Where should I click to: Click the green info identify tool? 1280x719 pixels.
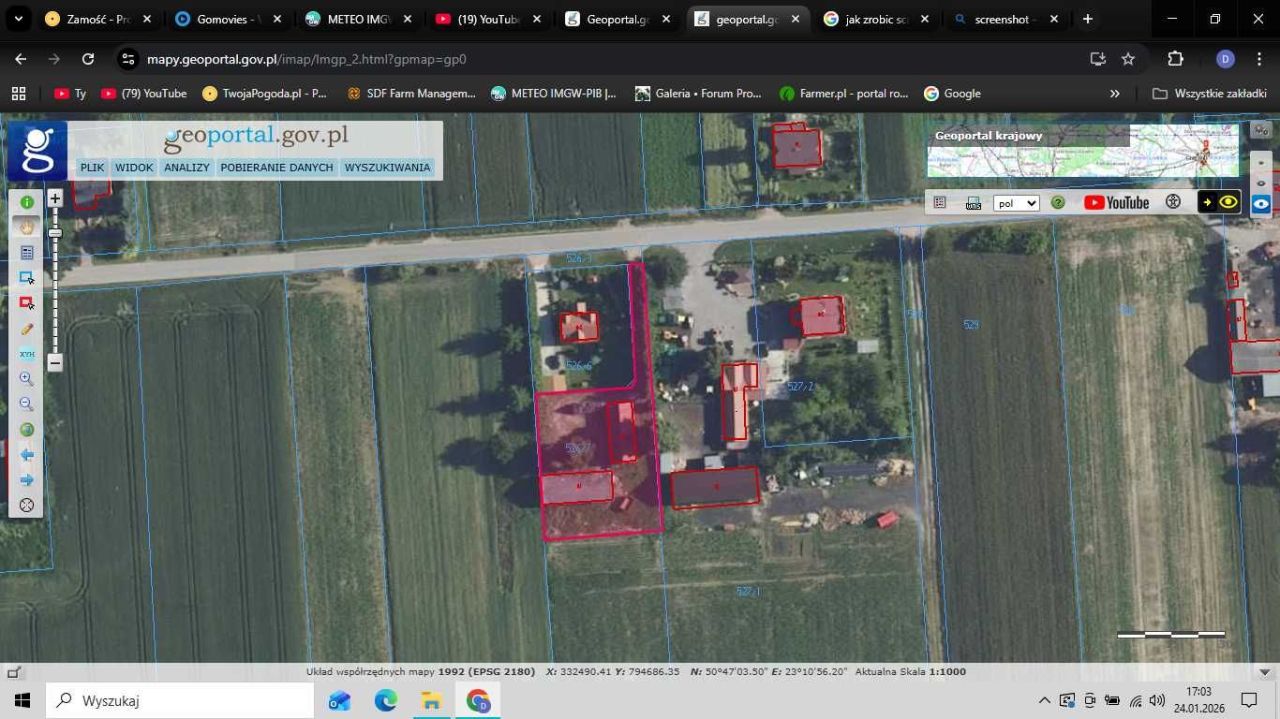27,202
